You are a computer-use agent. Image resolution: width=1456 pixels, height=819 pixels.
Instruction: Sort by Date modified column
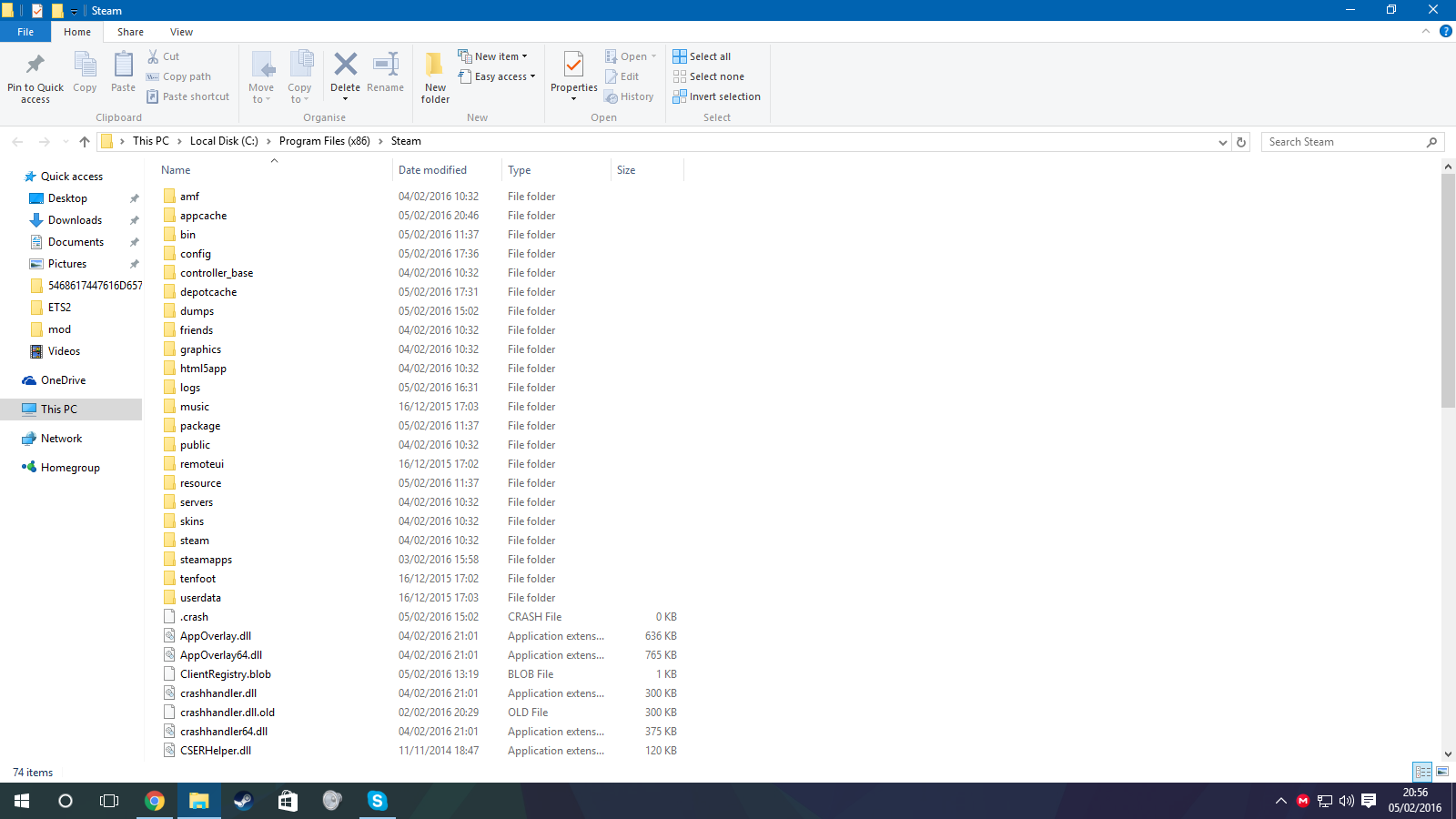pos(447,170)
